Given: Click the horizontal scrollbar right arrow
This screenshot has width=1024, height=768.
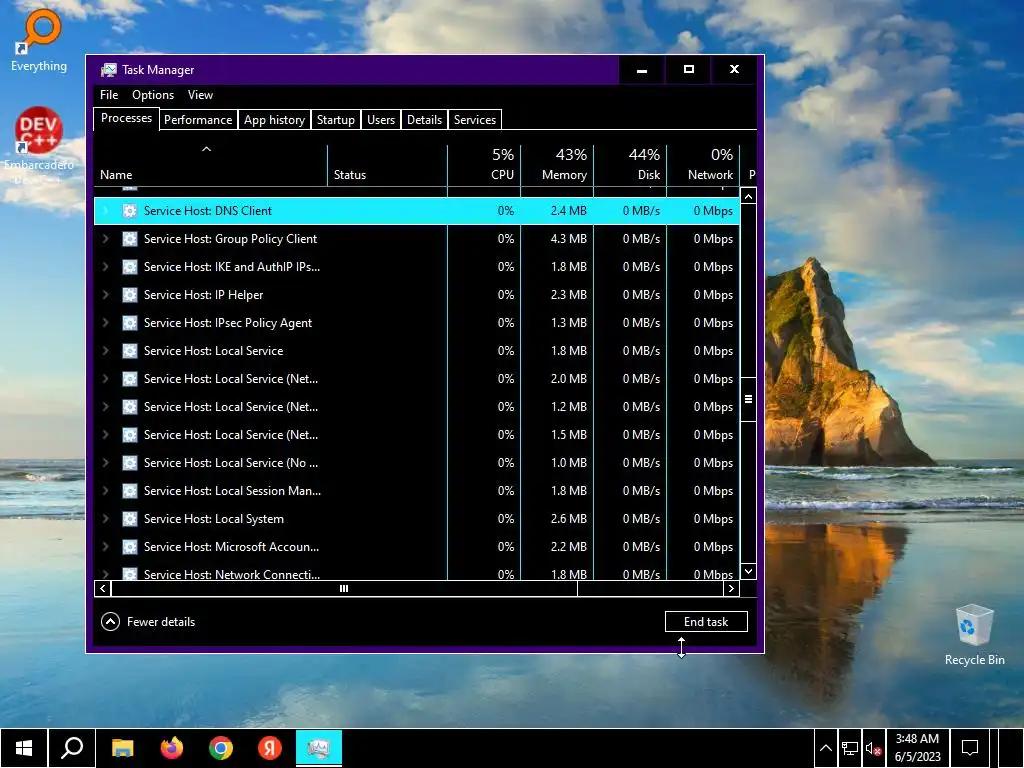Looking at the screenshot, I should (731, 588).
